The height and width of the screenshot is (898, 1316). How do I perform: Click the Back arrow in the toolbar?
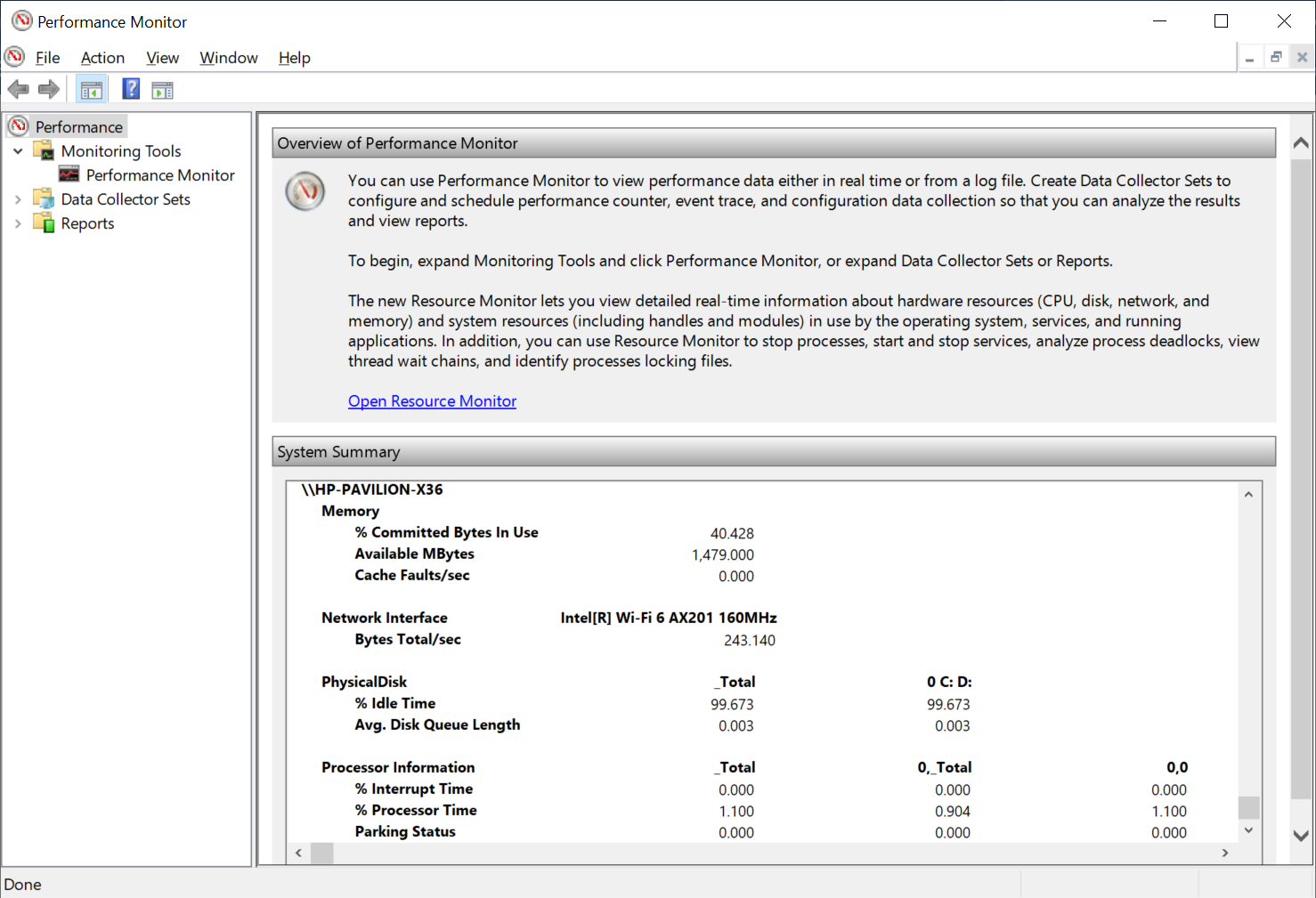coord(18,89)
